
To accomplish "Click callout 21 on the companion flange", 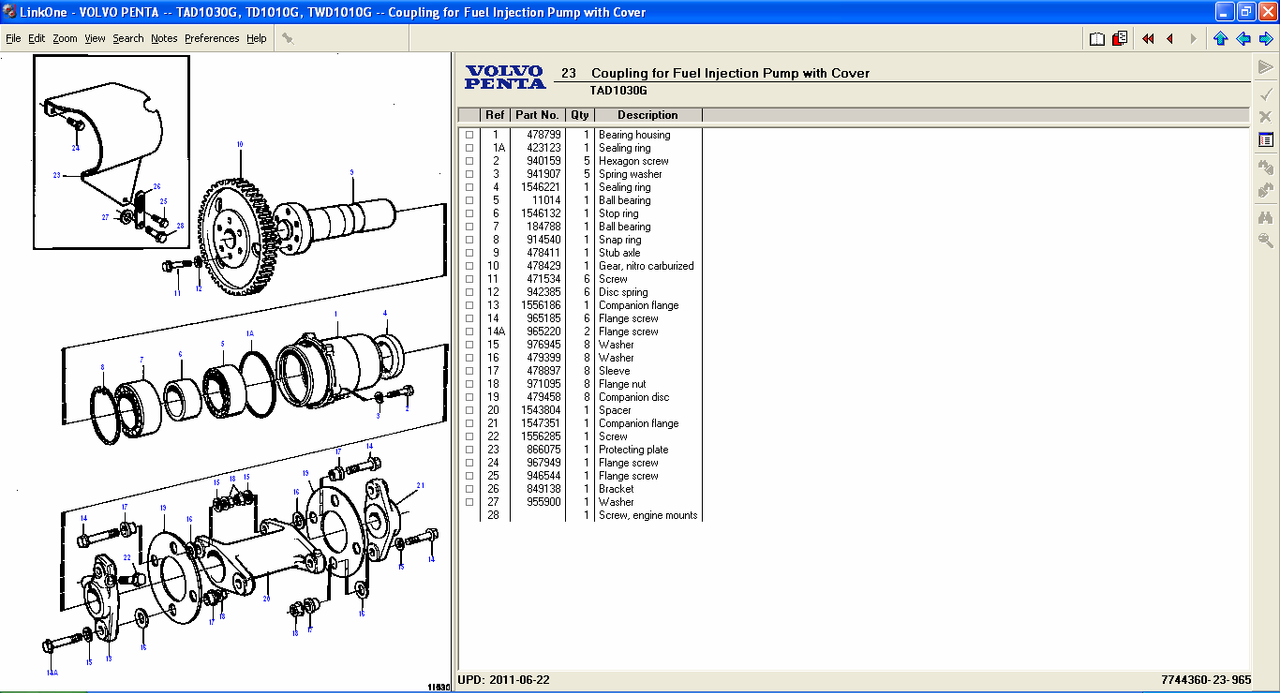I will pyautogui.click(x=421, y=485).
